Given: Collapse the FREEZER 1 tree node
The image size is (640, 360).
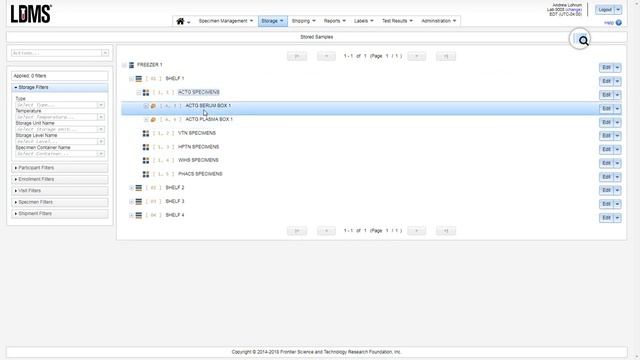Looking at the screenshot, I should point(124,65).
